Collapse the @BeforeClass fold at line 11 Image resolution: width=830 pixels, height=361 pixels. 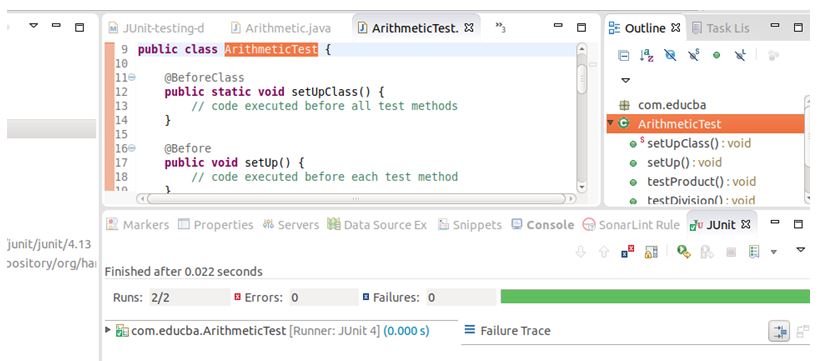click(x=132, y=78)
